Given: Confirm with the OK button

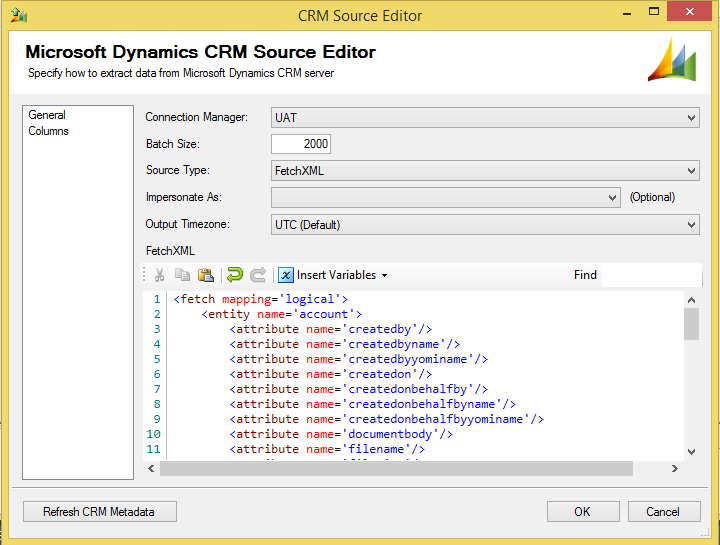Looking at the screenshot, I should pos(583,512).
